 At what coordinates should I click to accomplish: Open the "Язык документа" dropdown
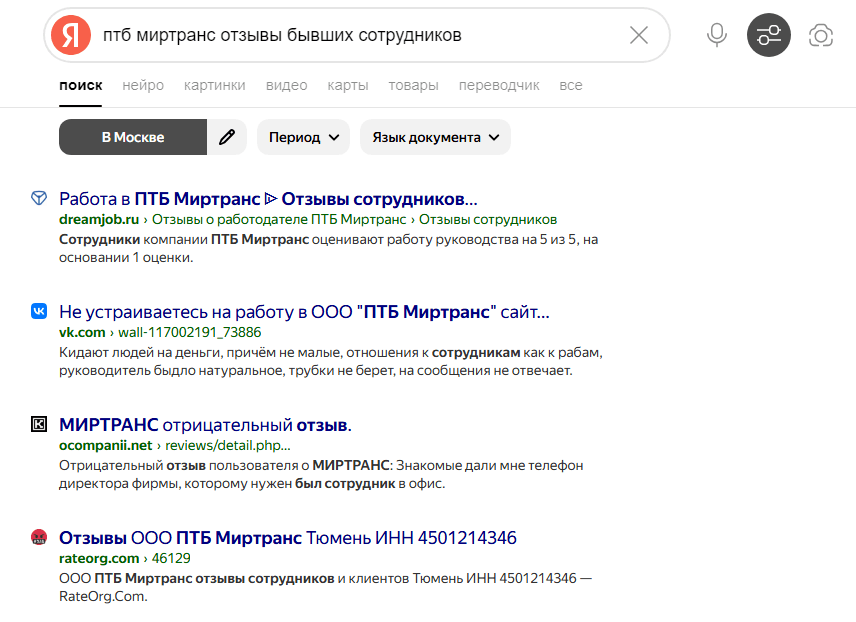[435, 137]
